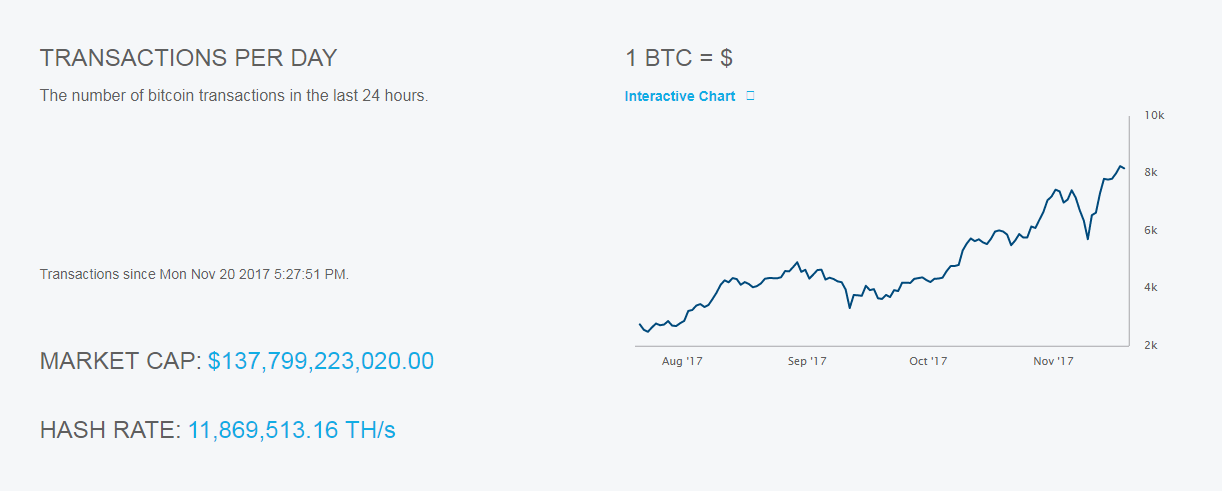
Task: Open the Interactive Chart link
Action: 679,96
